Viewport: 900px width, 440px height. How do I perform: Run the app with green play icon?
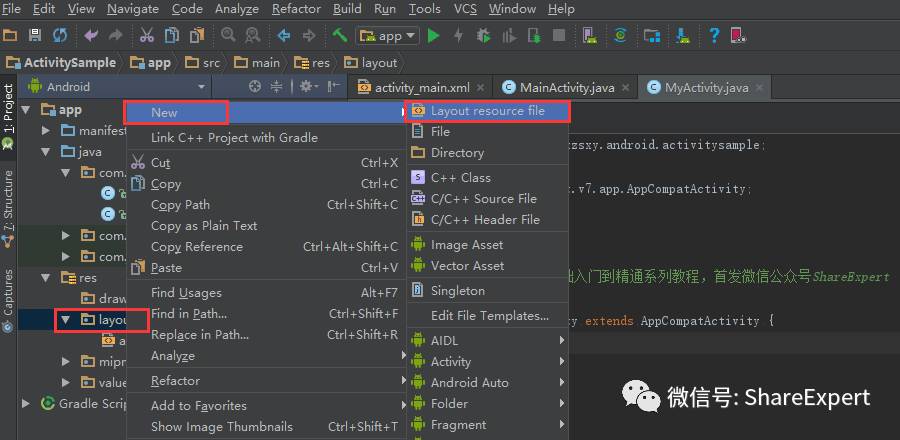(x=433, y=36)
